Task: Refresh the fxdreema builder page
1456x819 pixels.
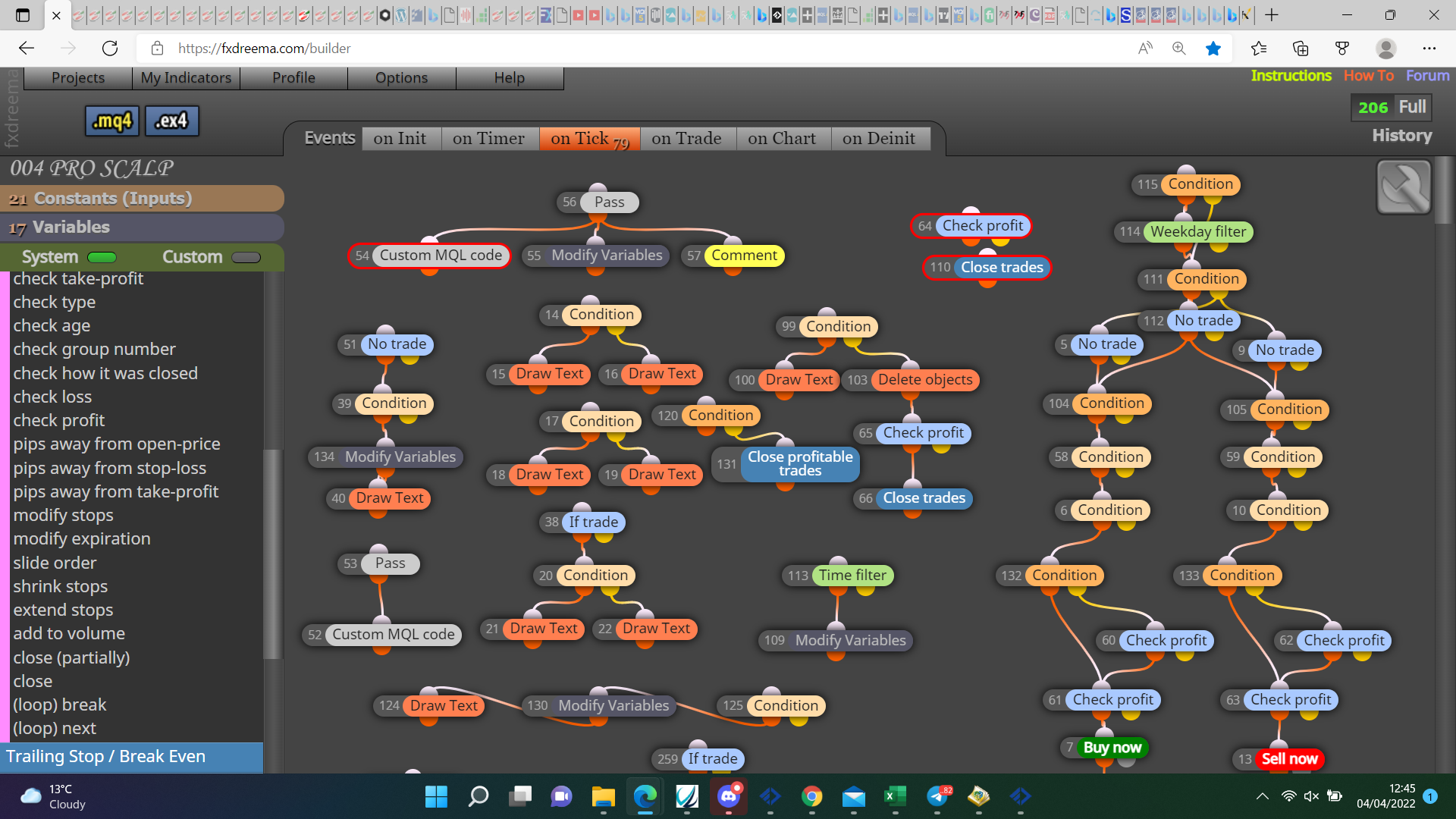Action: (110, 49)
